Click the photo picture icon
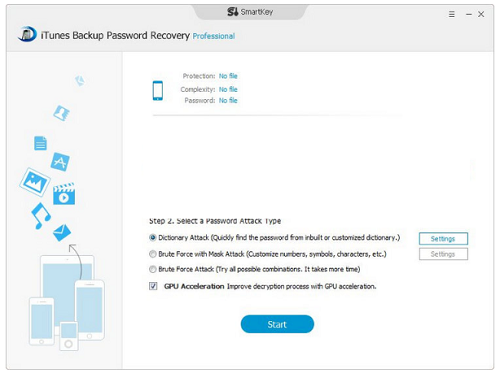Screen dimensions: 500x373 (x=35, y=182)
